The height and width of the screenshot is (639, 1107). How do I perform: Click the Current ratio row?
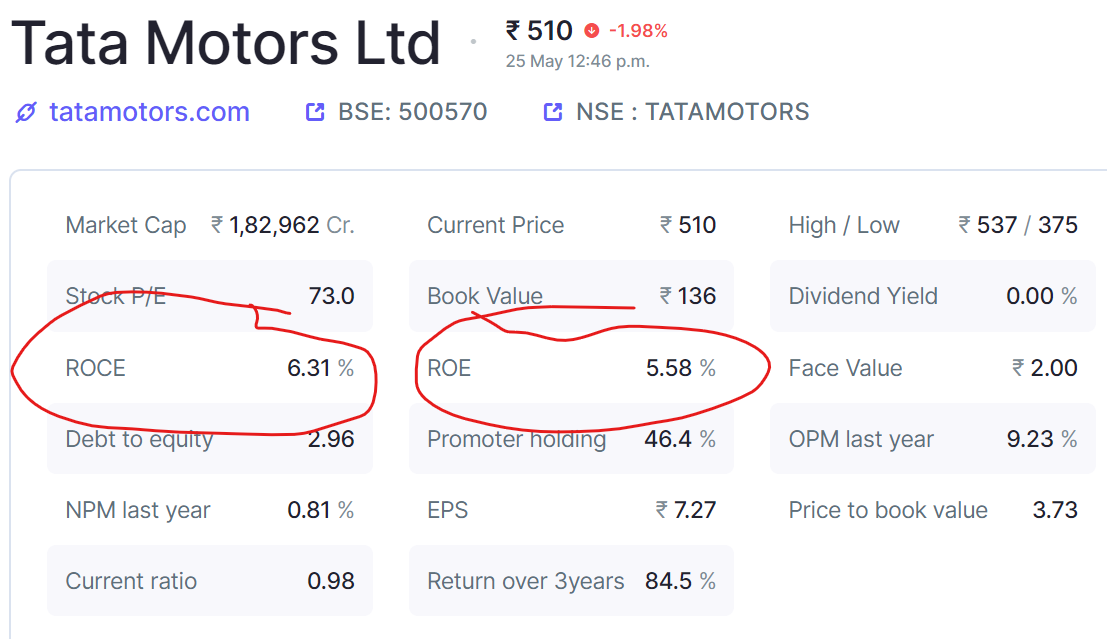pos(210,581)
